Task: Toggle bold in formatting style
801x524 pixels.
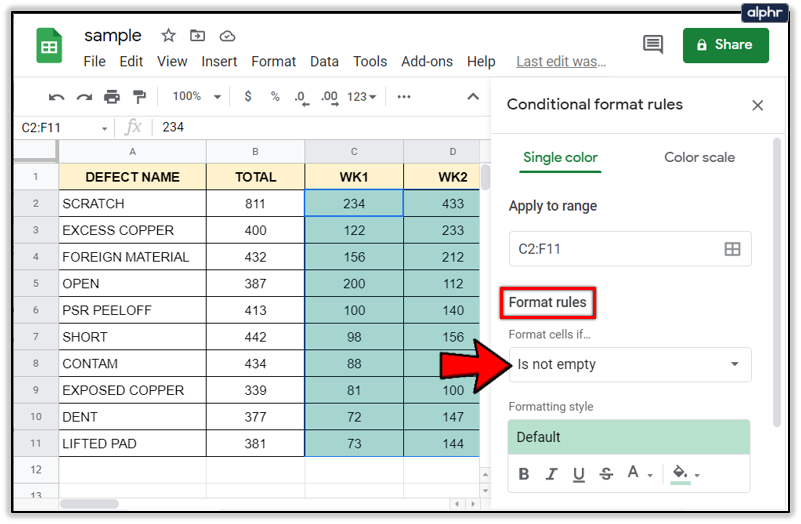Action: point(524,473)
